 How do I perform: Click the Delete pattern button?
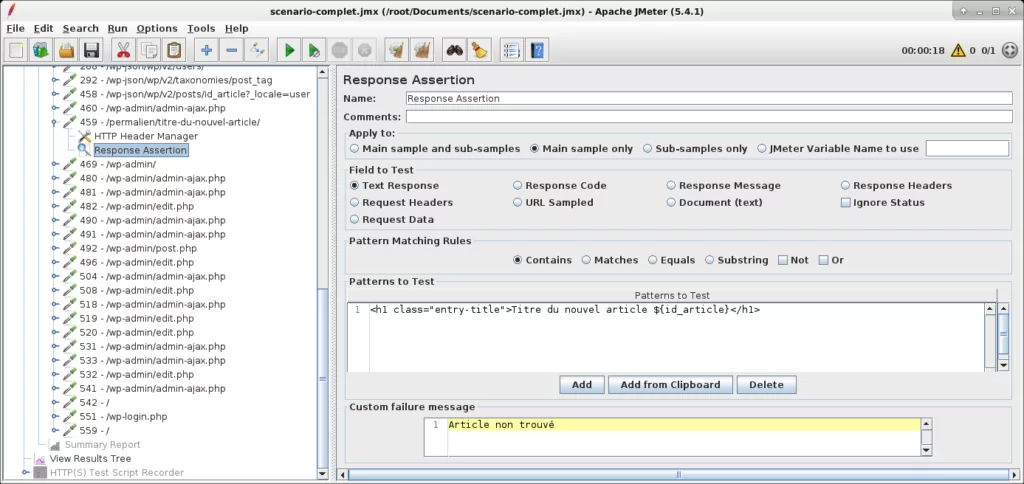(766, 385)
